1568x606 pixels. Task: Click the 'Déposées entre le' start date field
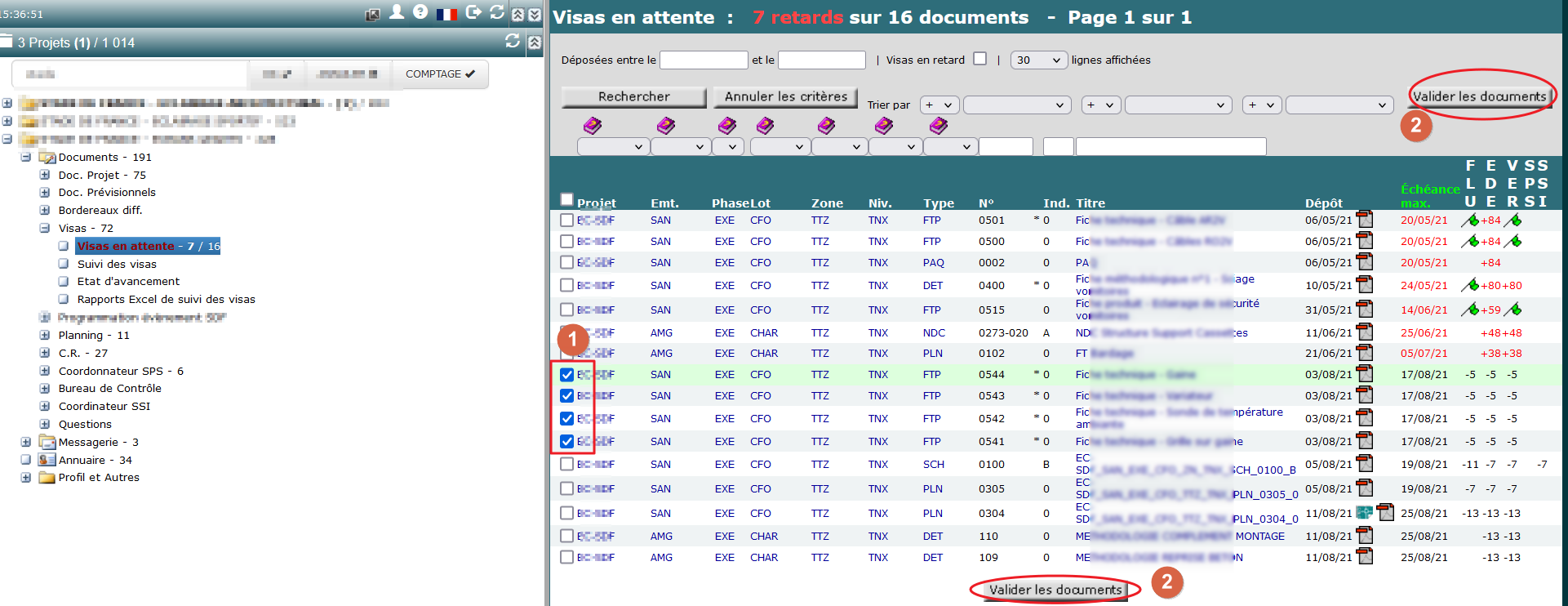pyautogui.click(x=704, y=60)
